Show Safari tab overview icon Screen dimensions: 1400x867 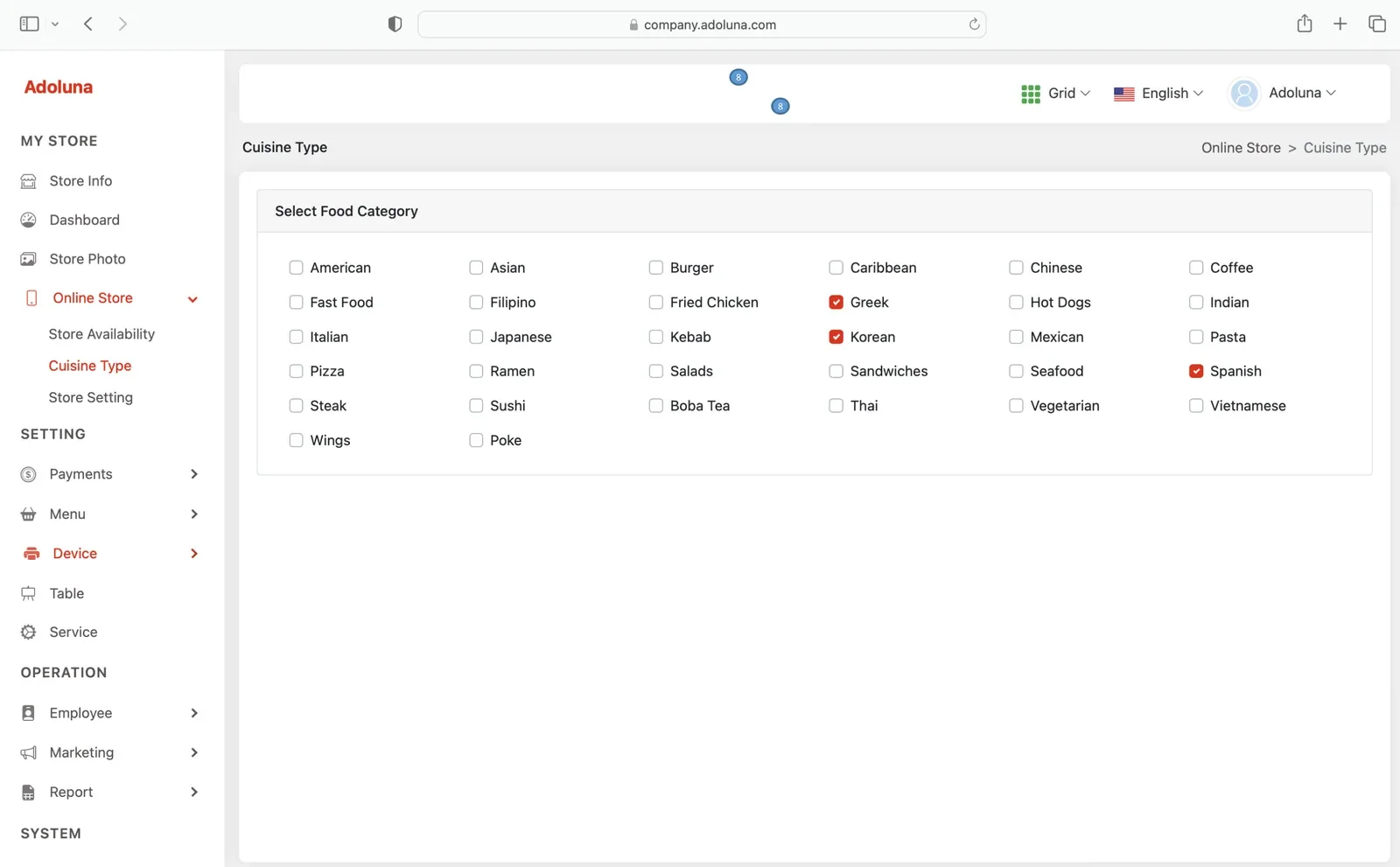[1377, 24]
